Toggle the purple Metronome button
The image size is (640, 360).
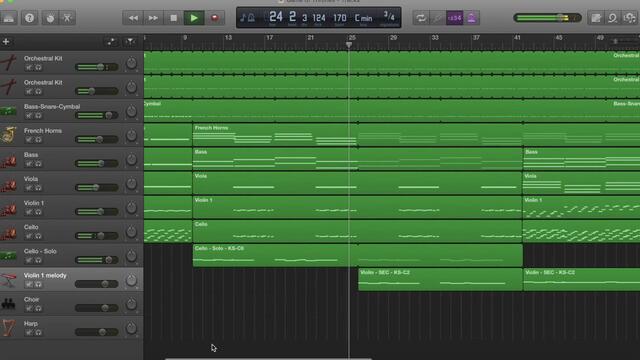click(471, 18)
